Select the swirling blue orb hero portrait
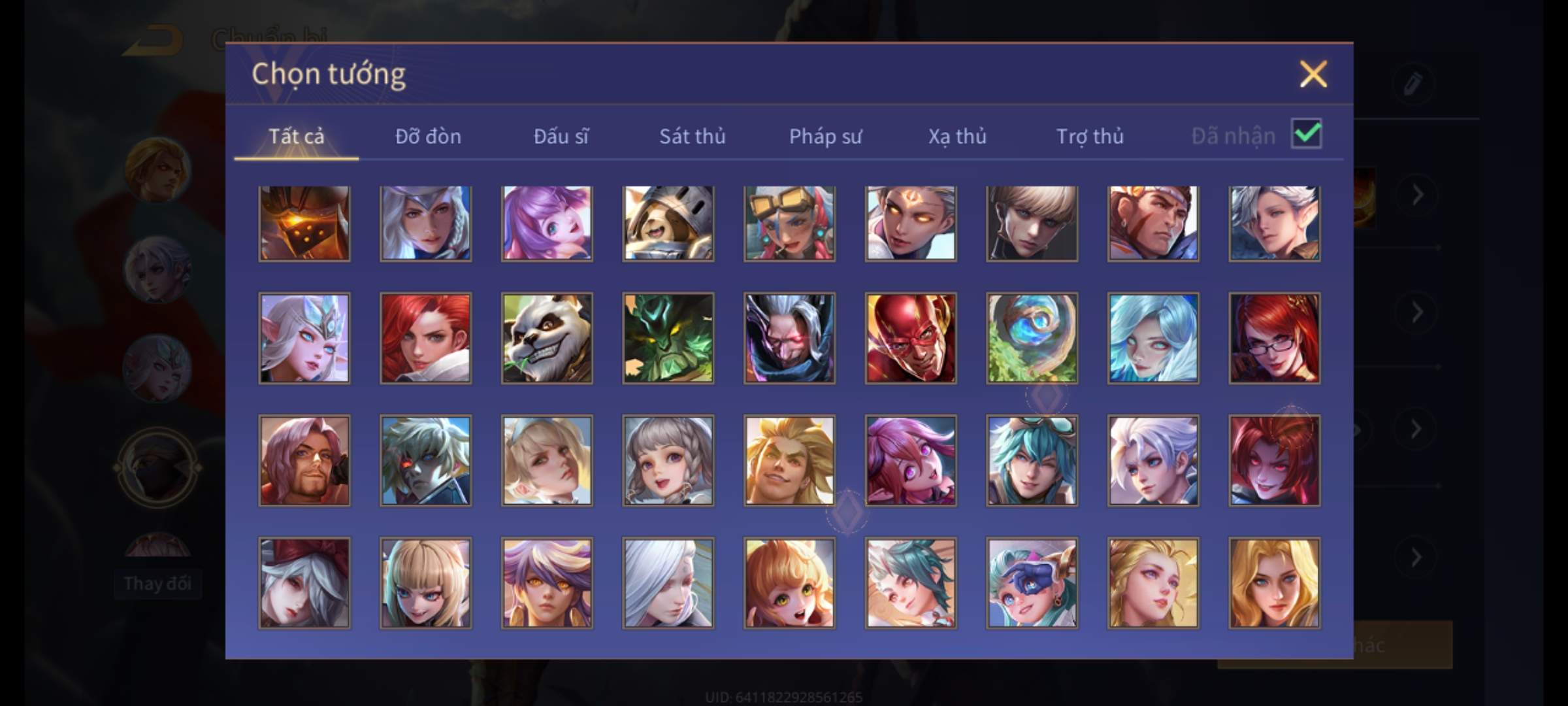The width and height of the screenshot is (1568, 706). click(1032, 338)
